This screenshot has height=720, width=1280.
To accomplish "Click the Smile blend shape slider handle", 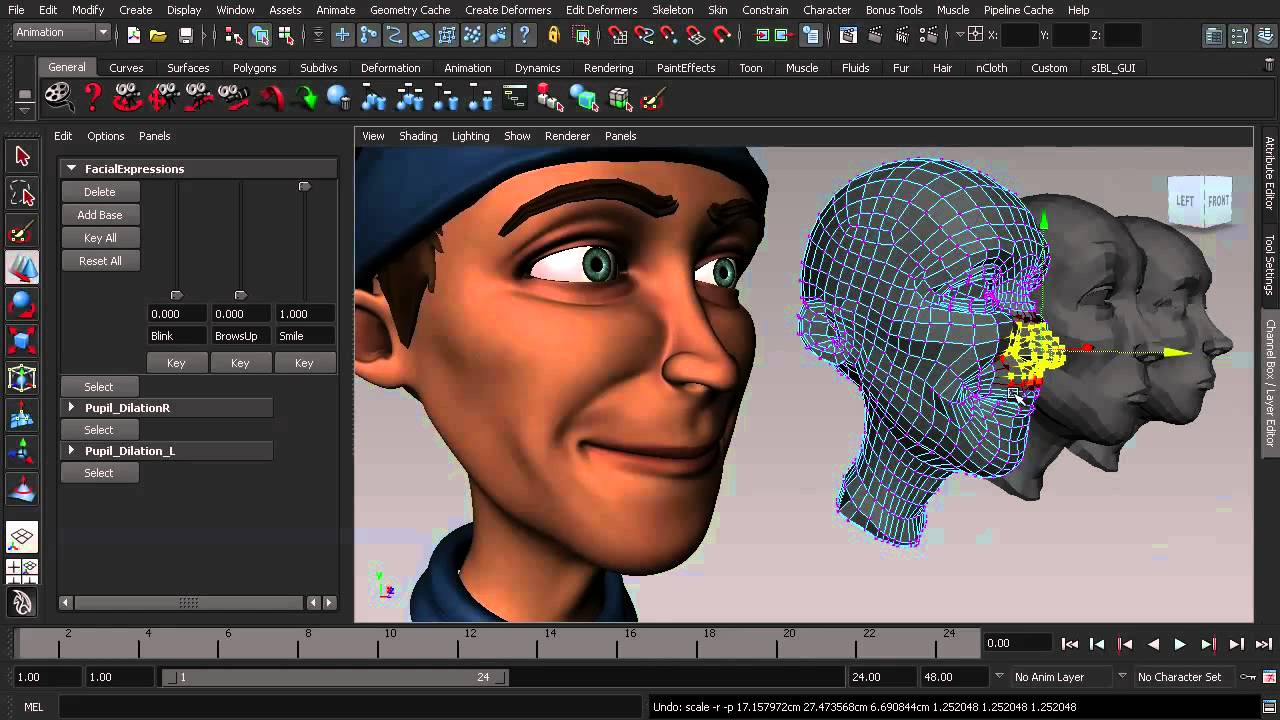I will tap(304, 187).
